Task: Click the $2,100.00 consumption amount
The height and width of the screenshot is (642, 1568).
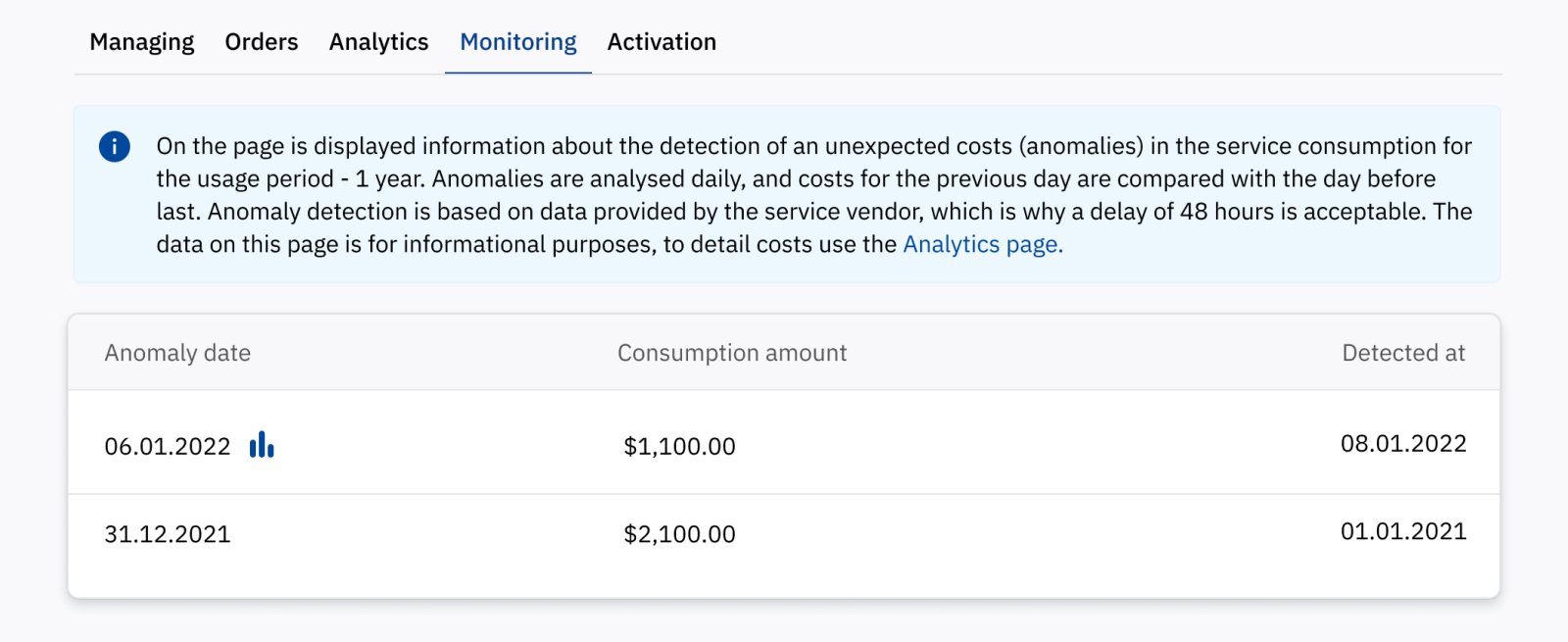Action: point(679,534)
